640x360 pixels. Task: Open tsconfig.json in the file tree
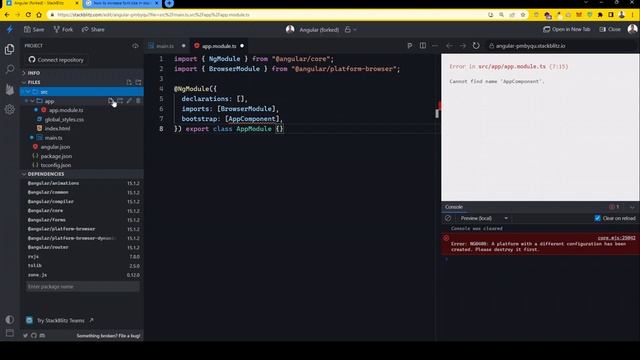(x=56, y=165)
